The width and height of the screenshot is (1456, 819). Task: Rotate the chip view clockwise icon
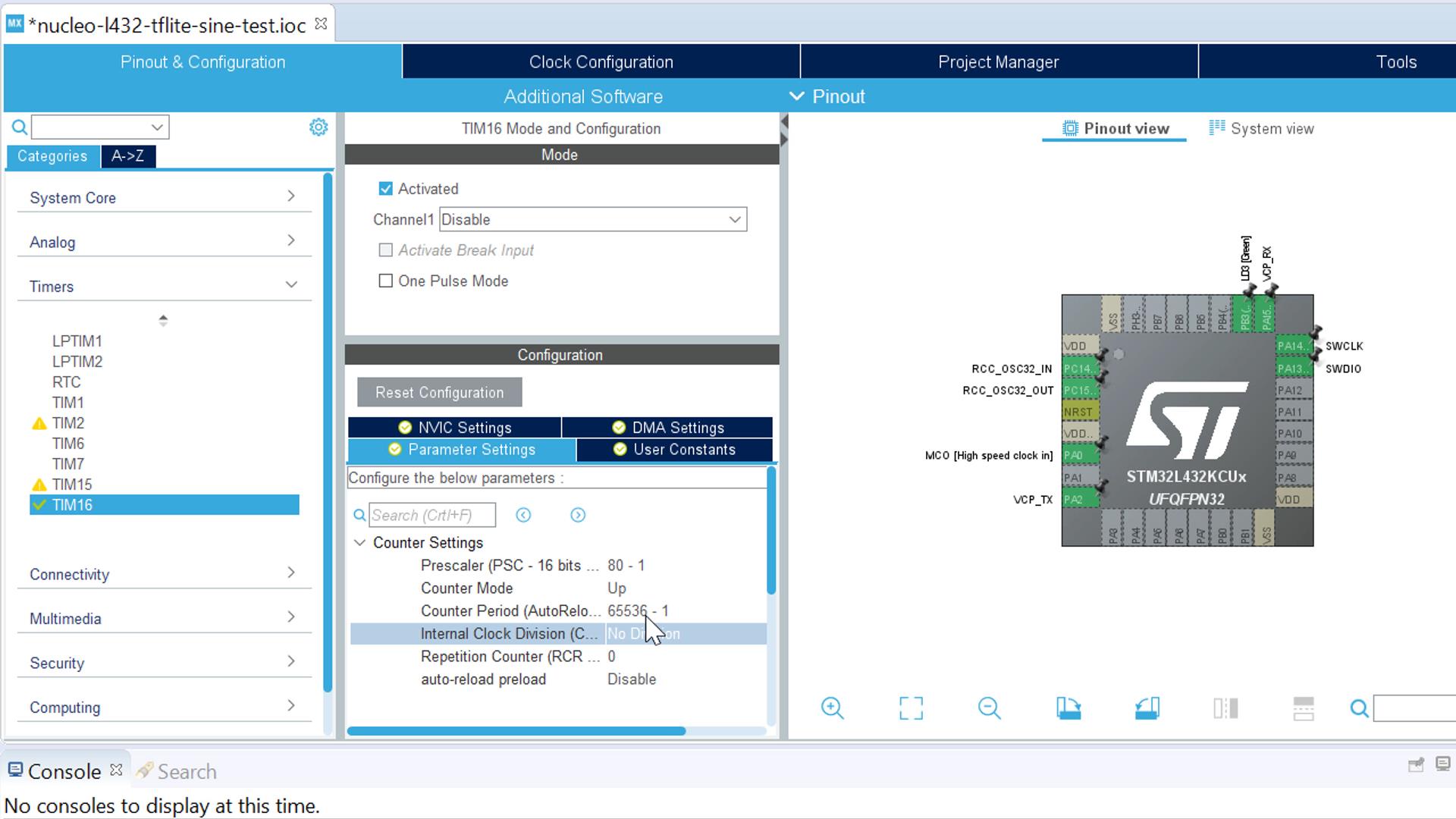pos(1068,708)
